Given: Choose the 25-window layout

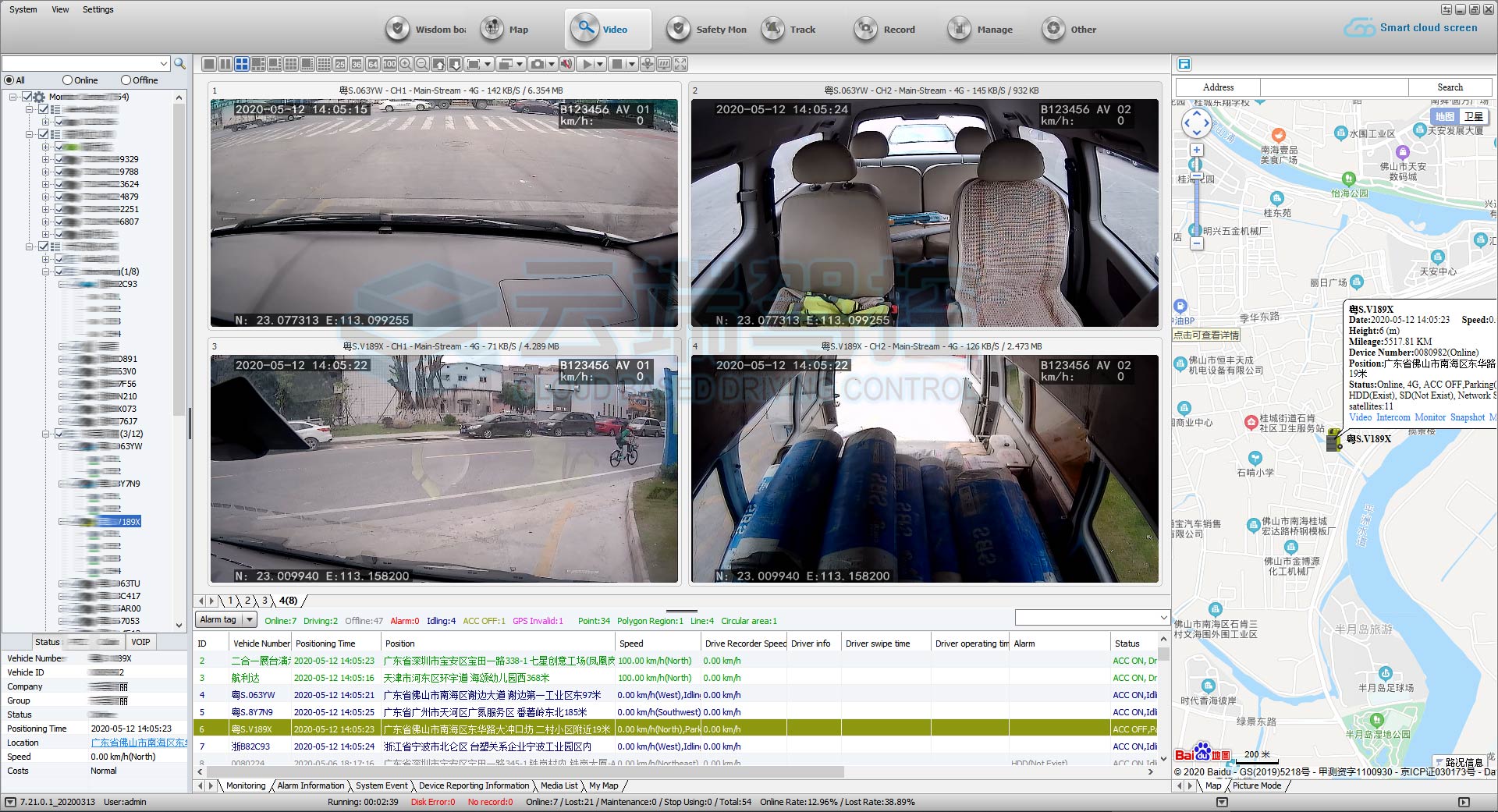Looking at the screenshot, I should 340,64.
